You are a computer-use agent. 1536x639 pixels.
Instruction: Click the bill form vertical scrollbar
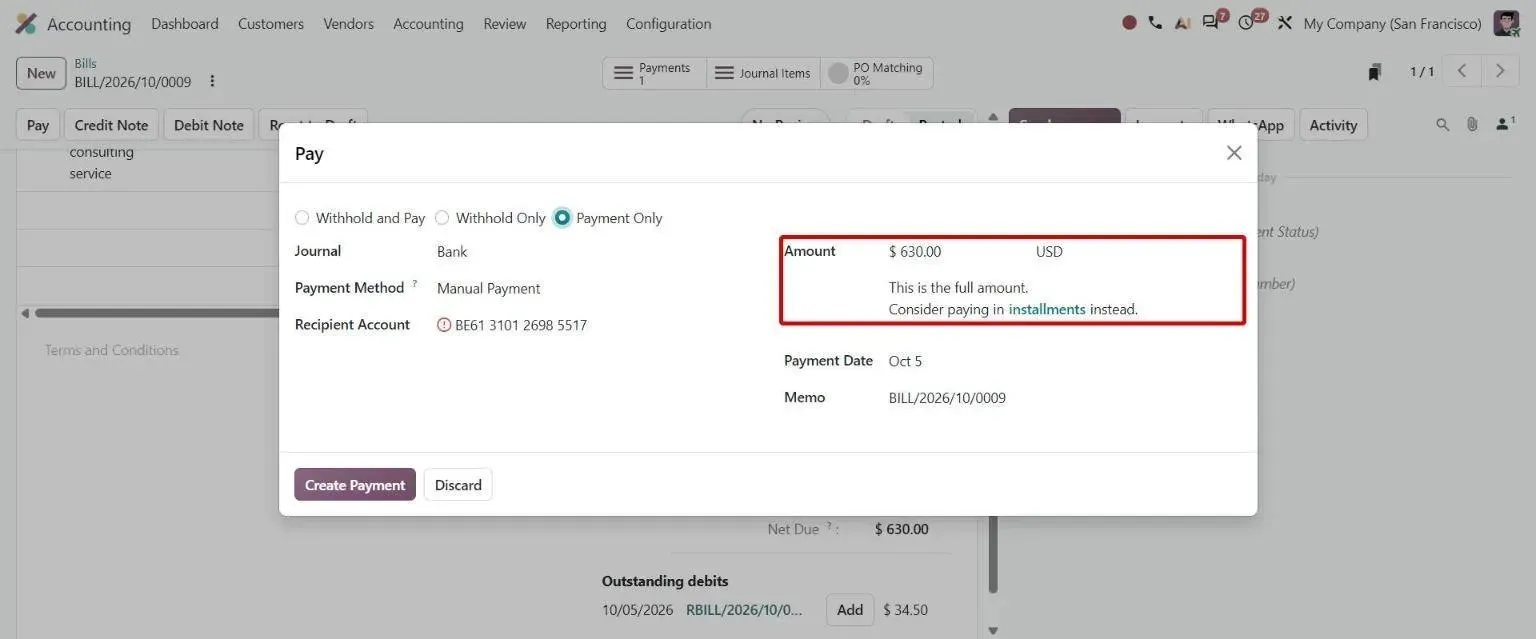993,555
